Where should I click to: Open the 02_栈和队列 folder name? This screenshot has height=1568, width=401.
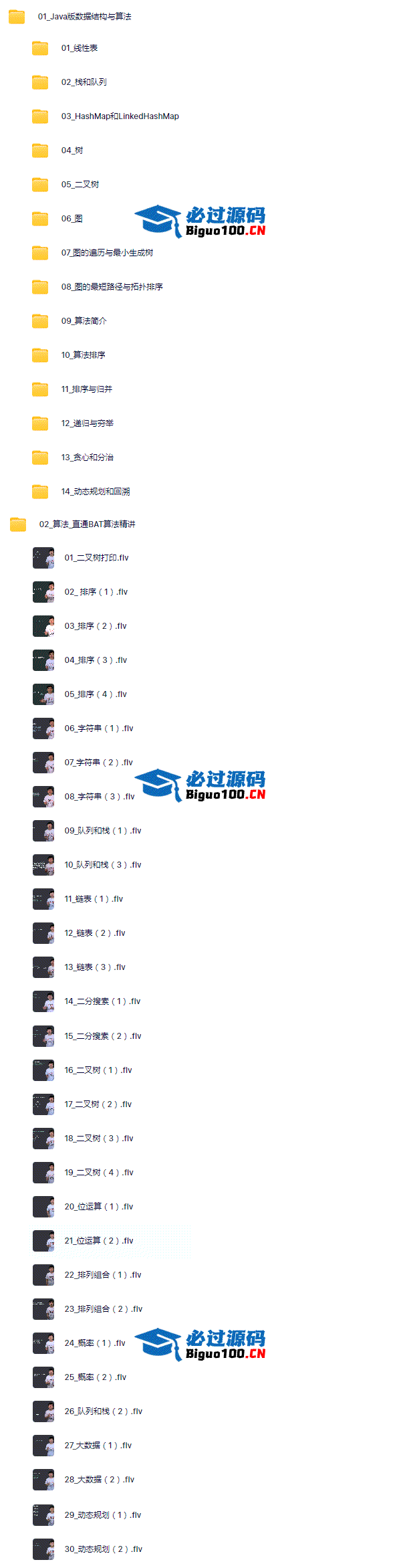point(84,82)
